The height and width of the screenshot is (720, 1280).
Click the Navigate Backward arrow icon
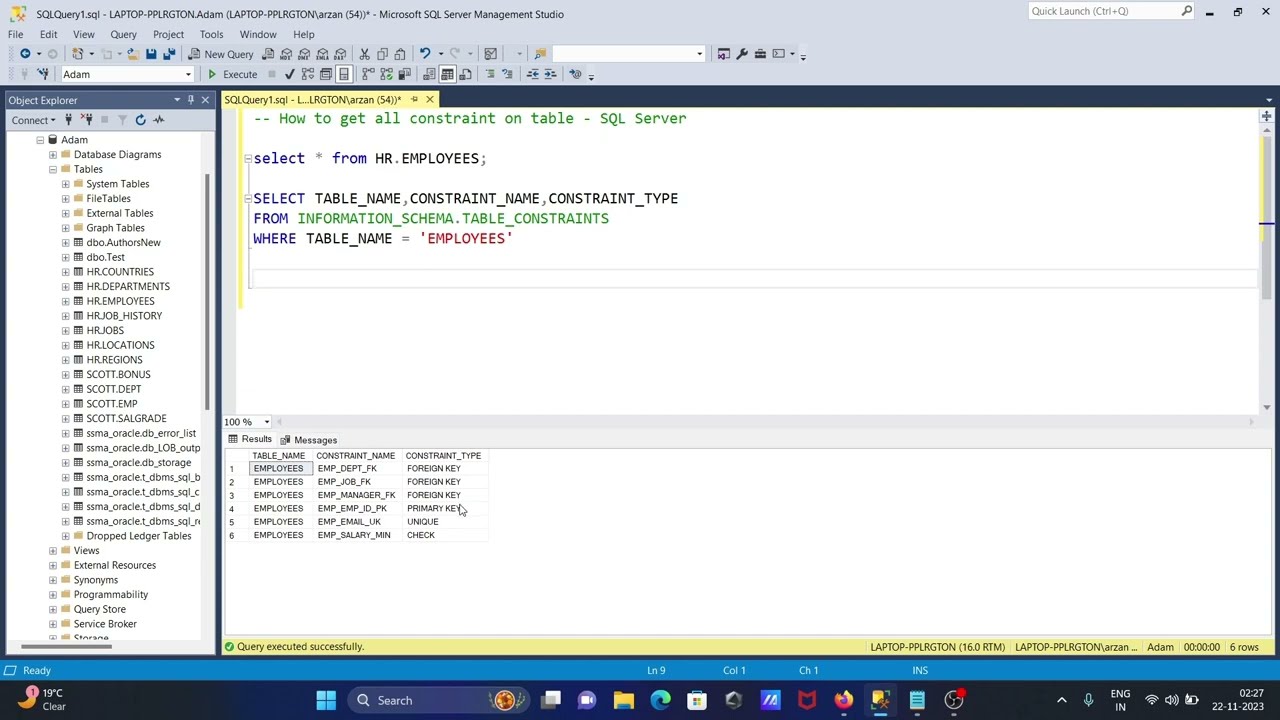pos(25,54)
